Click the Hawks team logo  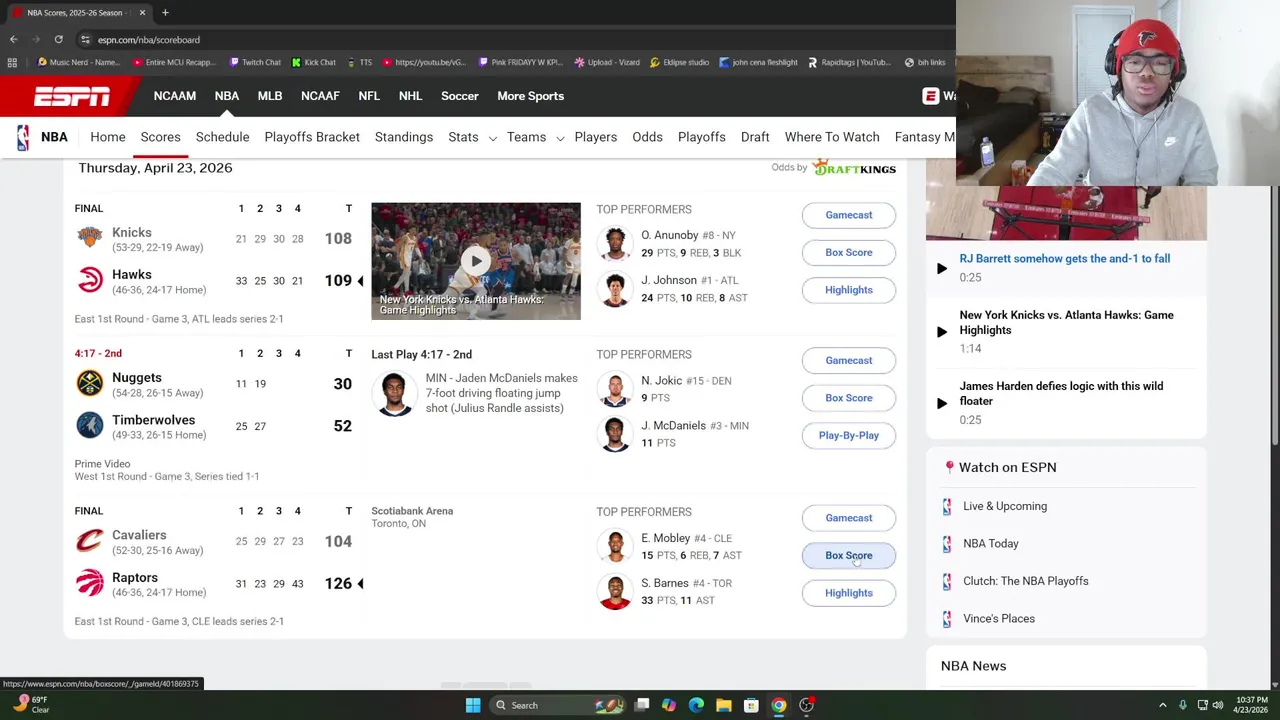(x=90, y=281)
